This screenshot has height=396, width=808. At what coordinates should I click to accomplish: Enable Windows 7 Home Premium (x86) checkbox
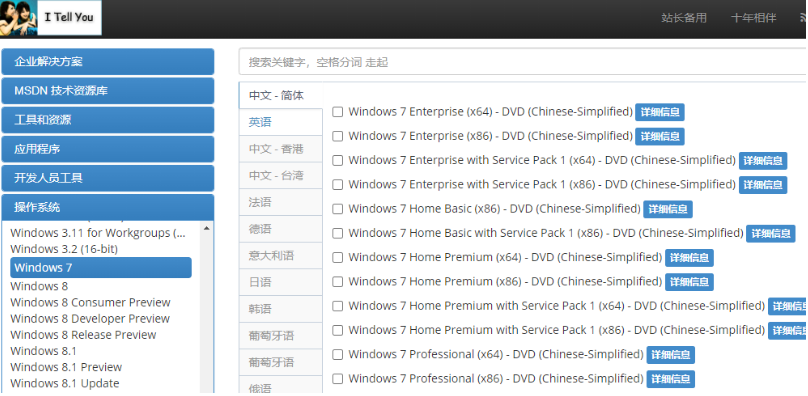338,282
